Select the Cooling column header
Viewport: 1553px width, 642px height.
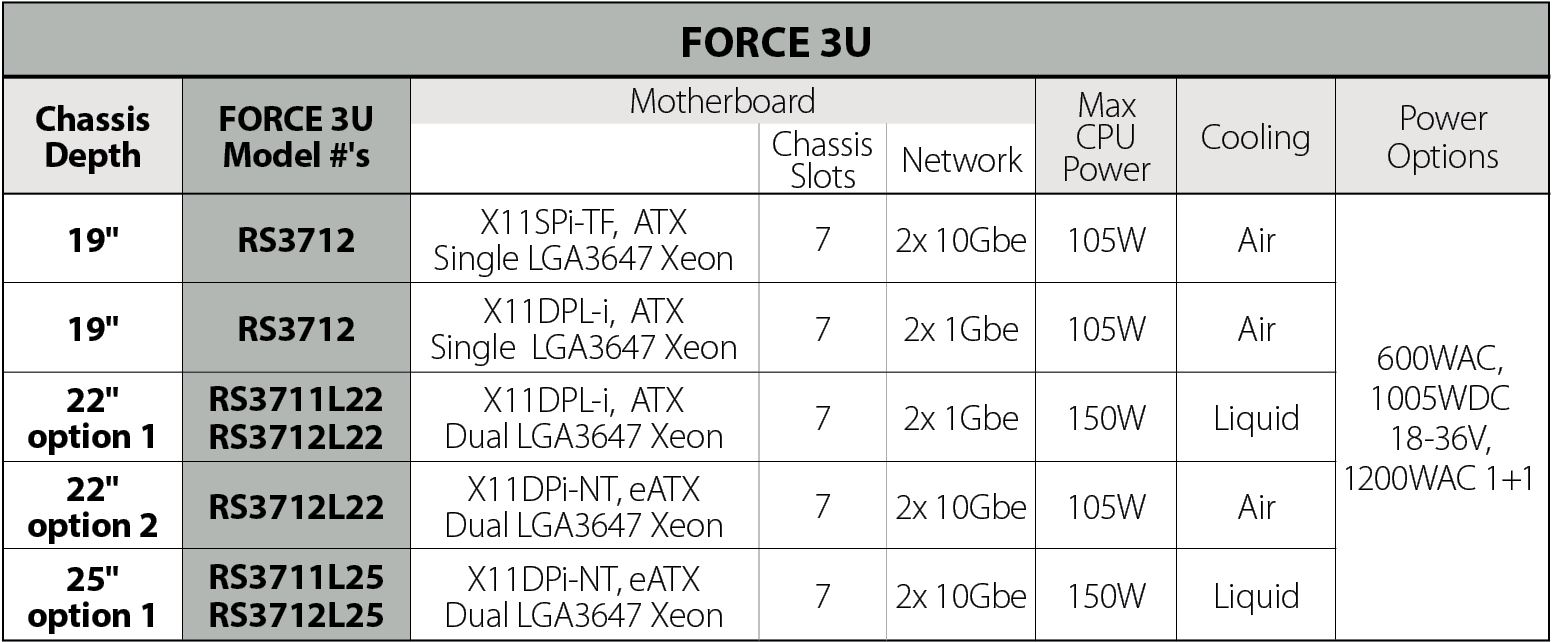coord(1256,137)
